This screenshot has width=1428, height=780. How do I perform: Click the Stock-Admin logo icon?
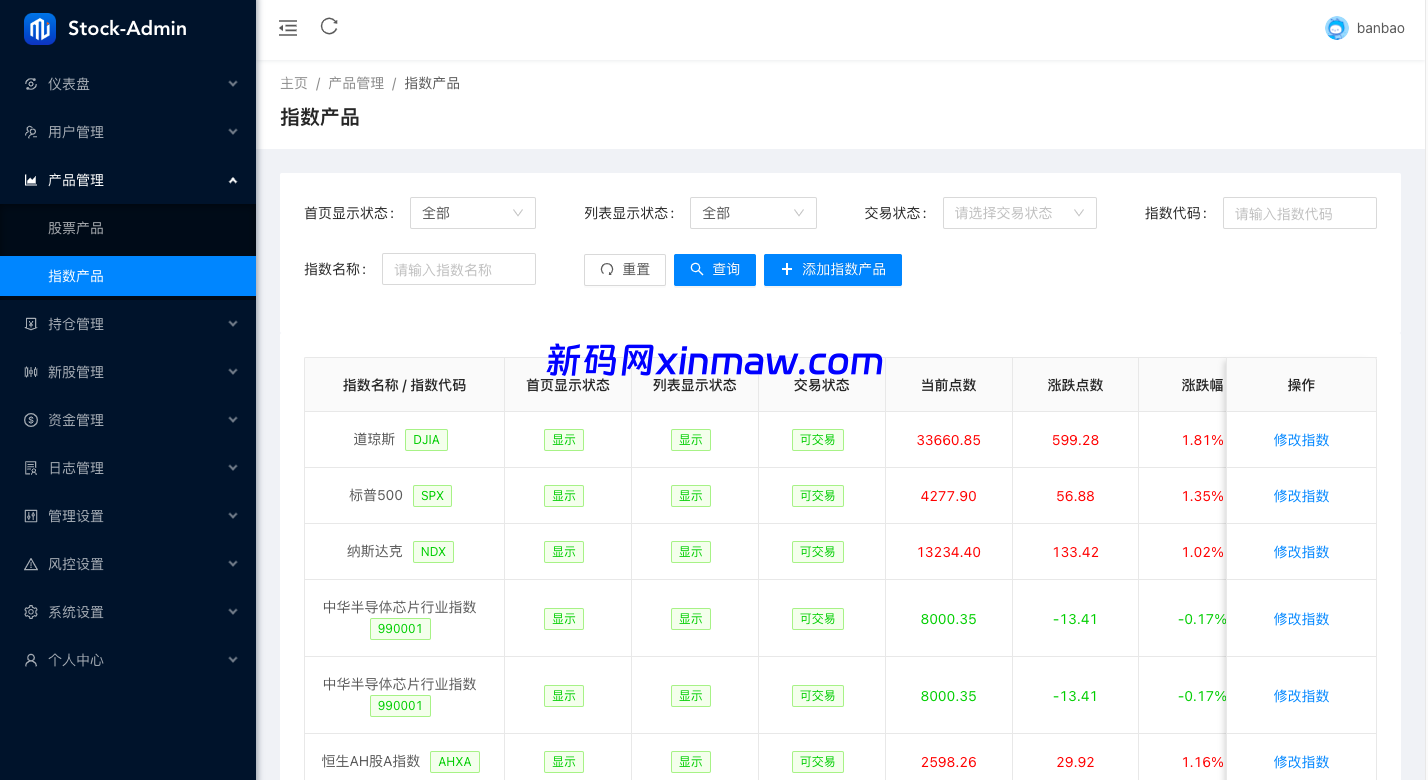point(40,29)
